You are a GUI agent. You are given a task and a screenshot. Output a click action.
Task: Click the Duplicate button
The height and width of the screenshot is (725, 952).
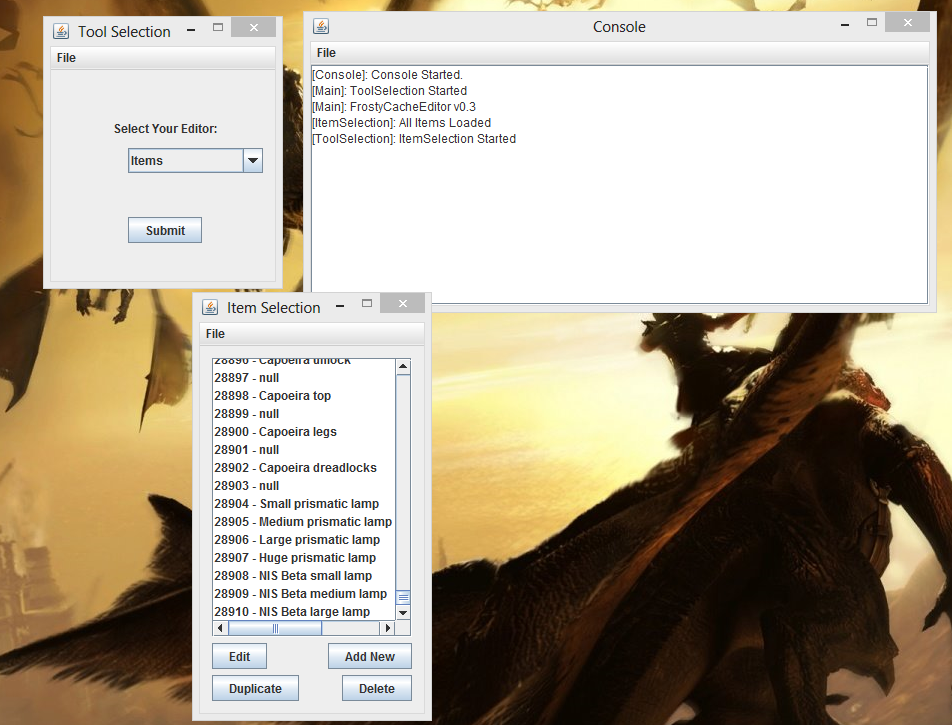click(x=255, y=689)
